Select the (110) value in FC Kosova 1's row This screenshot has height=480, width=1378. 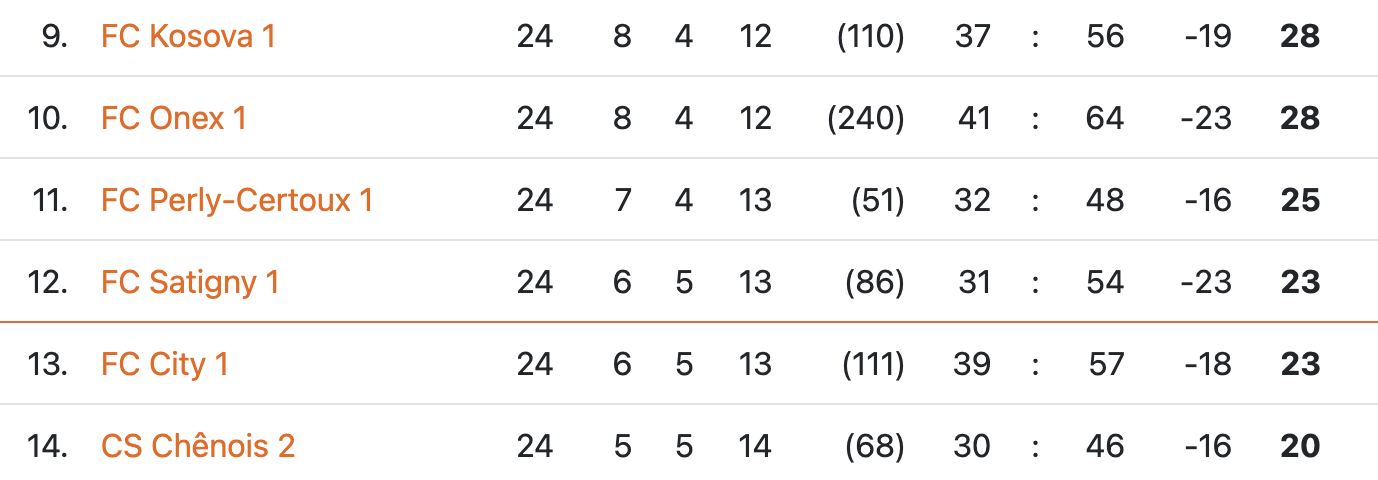coord(870,37)
